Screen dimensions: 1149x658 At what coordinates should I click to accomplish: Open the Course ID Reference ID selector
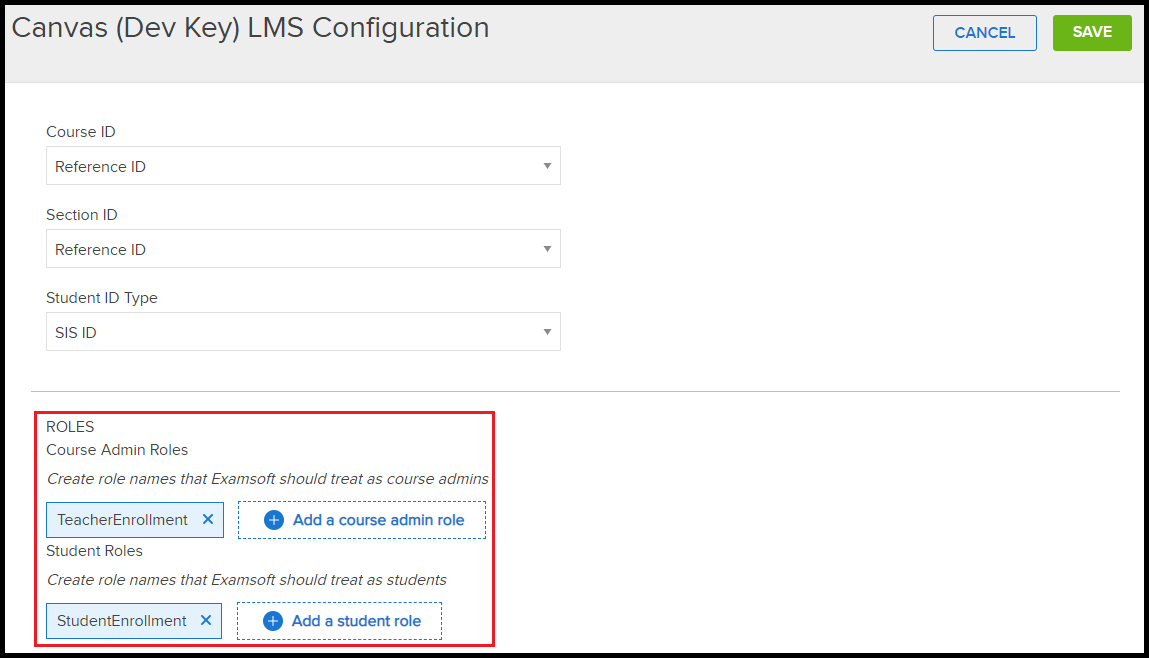tap(303, 166)
